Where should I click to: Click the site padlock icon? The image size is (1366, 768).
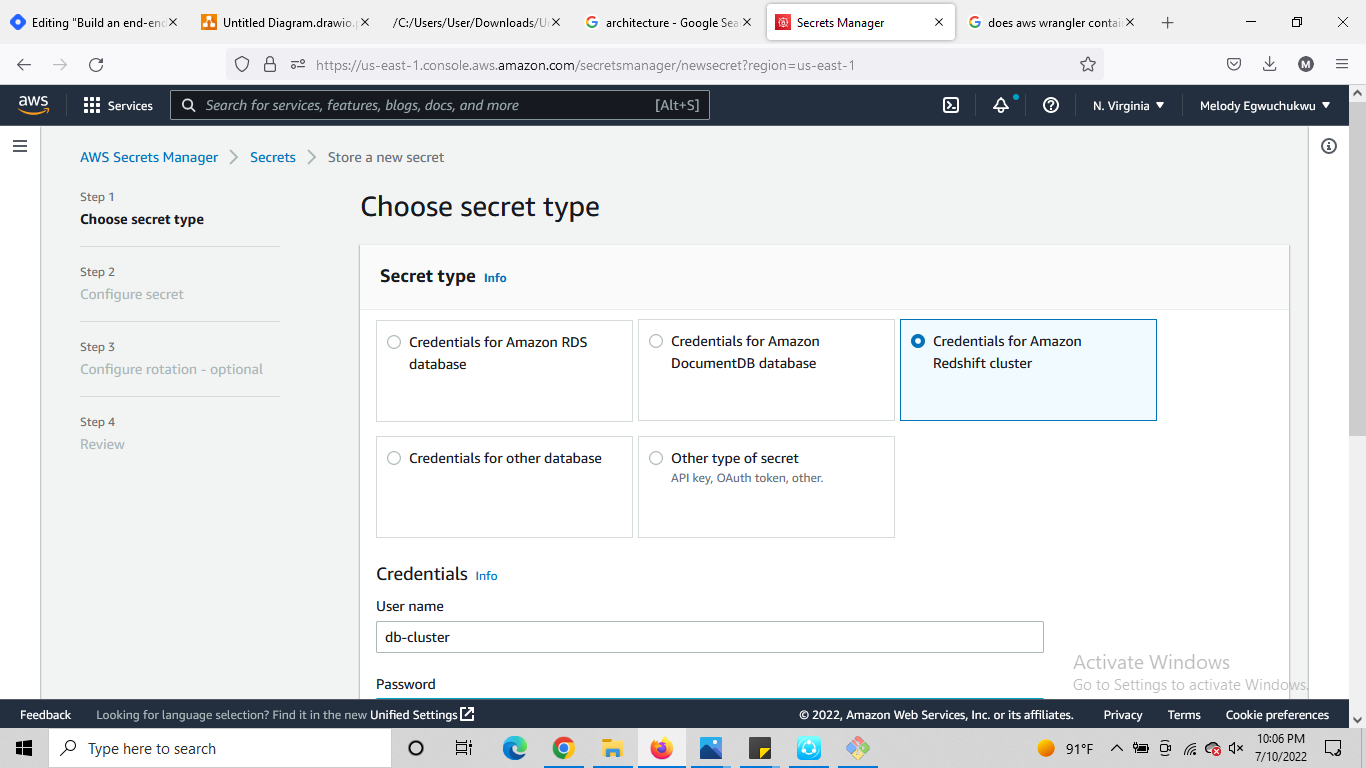click(x=269, y=65)
